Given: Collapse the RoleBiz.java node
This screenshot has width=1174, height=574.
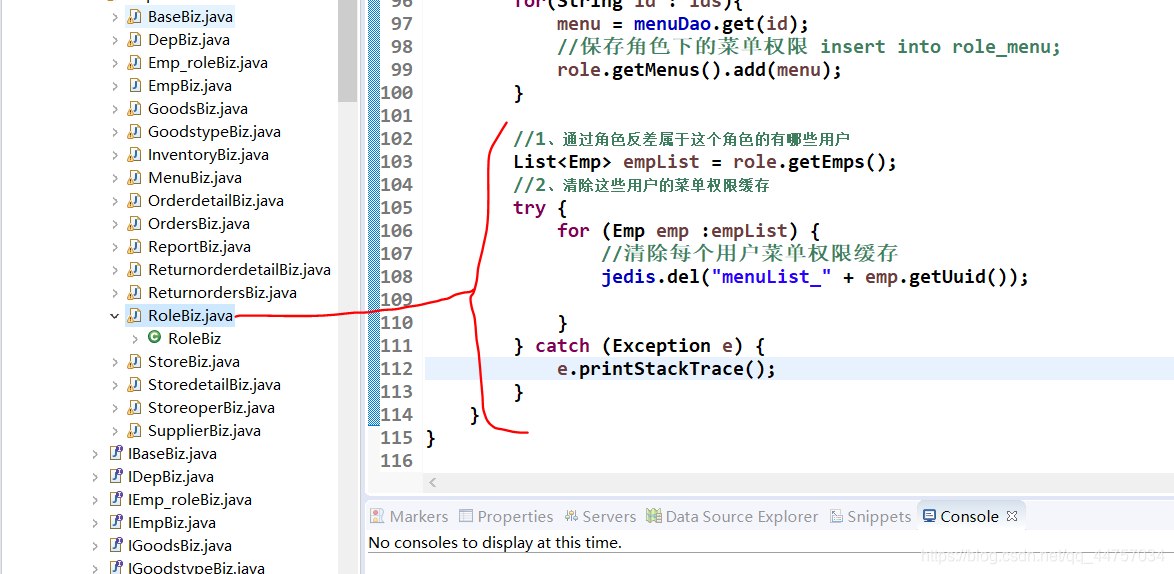Looking at the screenshot, I should [115, 317].
